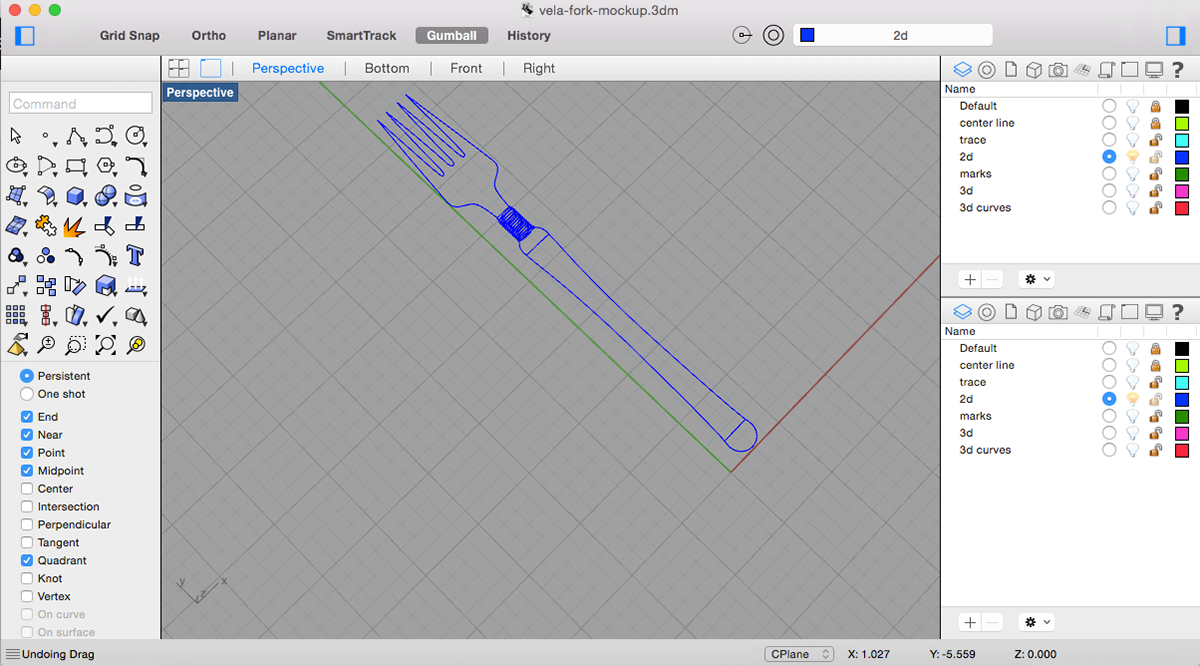1200x666 pixels.
Task: Toggle the left sidebar icon in title toolbar
Action: (26, 36)
